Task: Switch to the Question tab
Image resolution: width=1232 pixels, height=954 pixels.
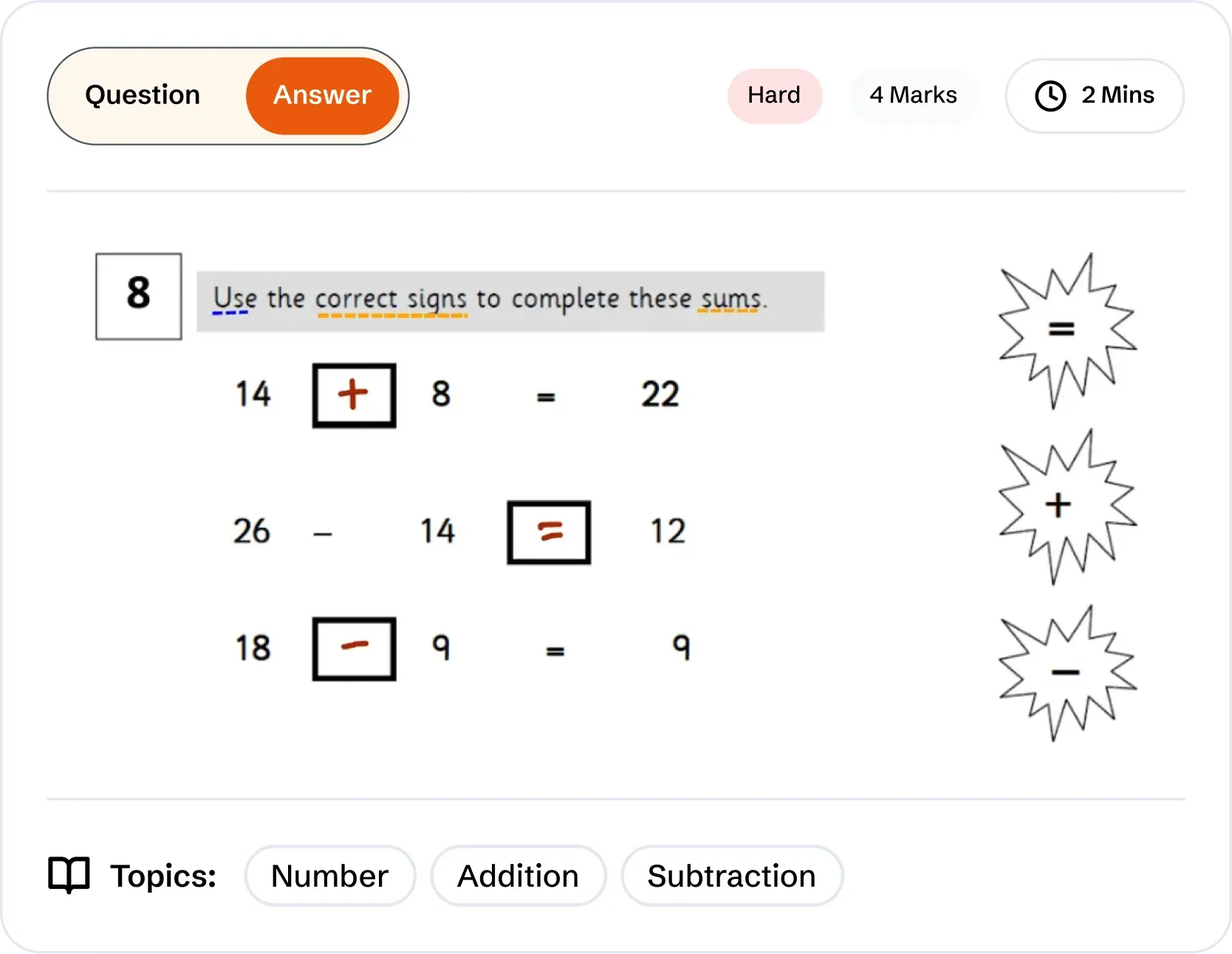Action: (x=143, y=95)
